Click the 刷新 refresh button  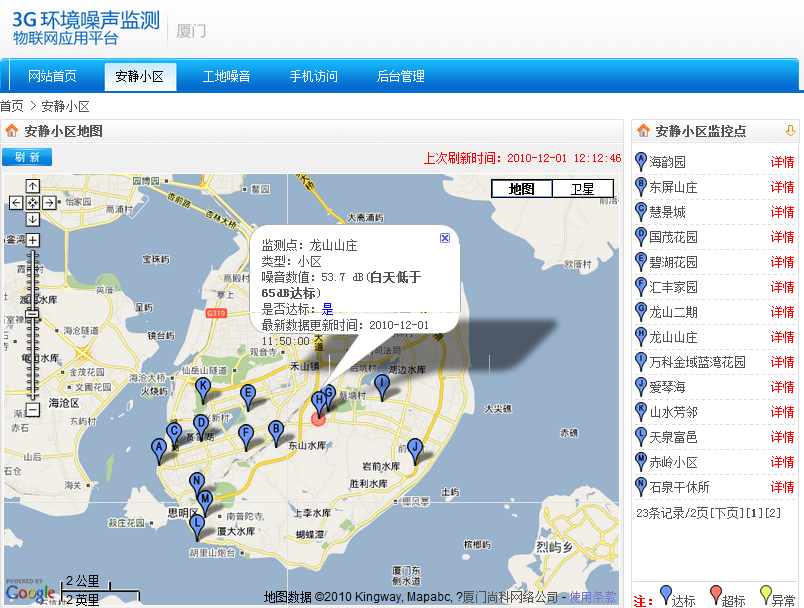27,157
